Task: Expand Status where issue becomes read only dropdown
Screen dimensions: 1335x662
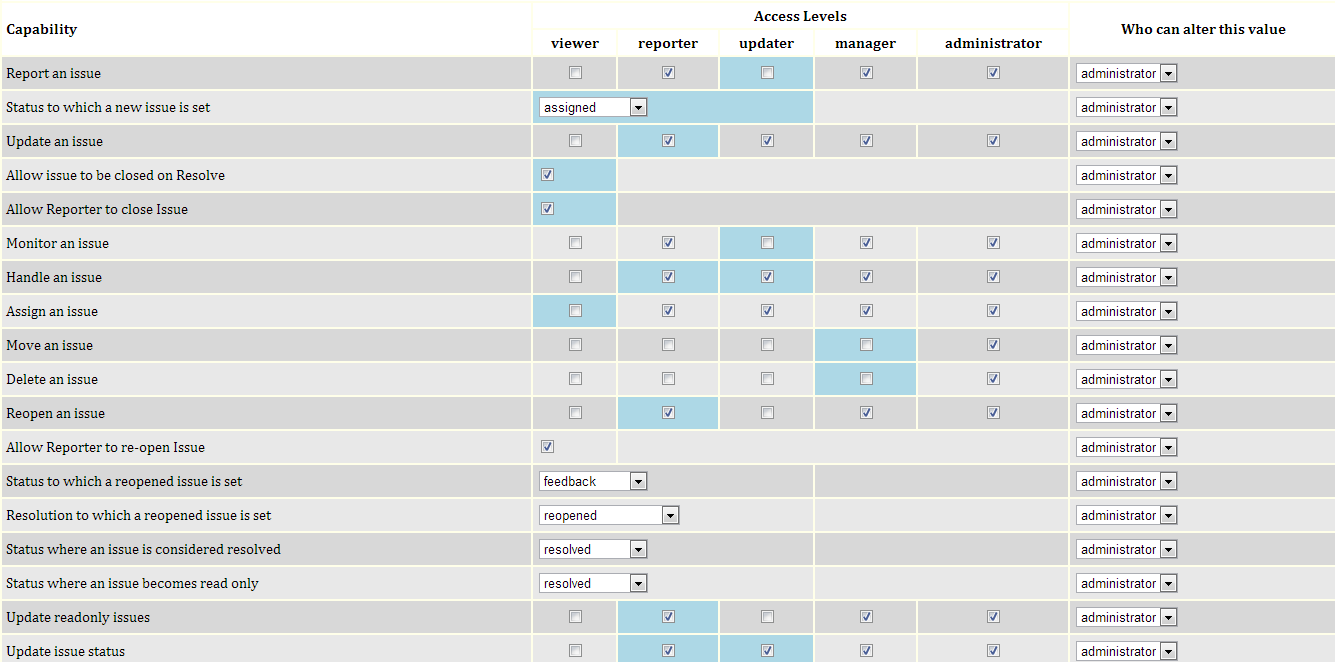Action: coord(593,583)
